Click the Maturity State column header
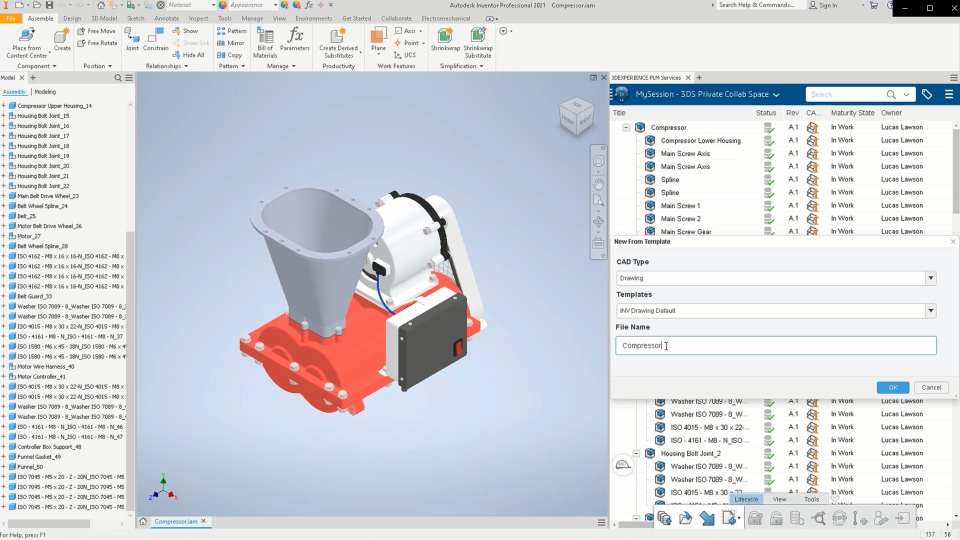Image resolution: width=960 pixels, height=540 pixels. [x=852, y=113]
